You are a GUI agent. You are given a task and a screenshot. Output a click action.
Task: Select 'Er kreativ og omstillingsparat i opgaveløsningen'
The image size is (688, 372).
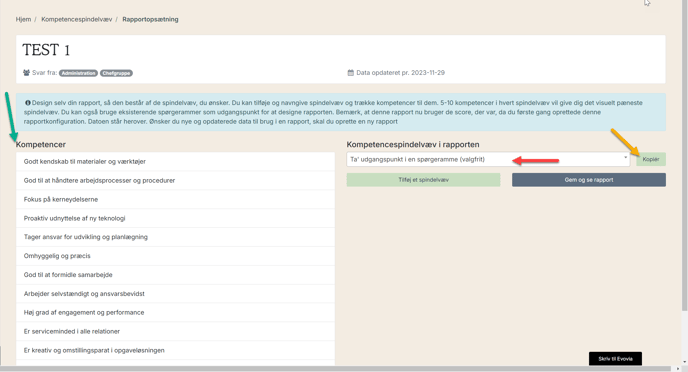point(176,350)
